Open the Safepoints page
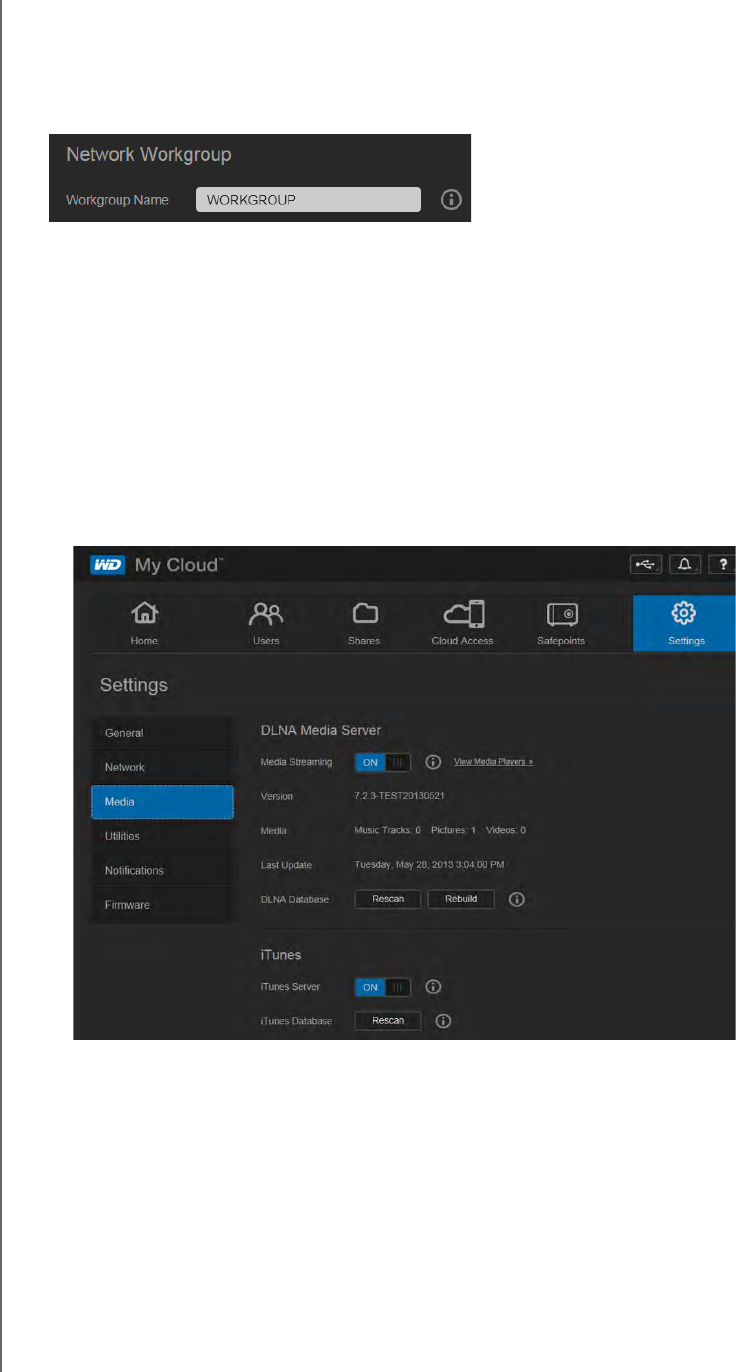 tap(561, 624)
